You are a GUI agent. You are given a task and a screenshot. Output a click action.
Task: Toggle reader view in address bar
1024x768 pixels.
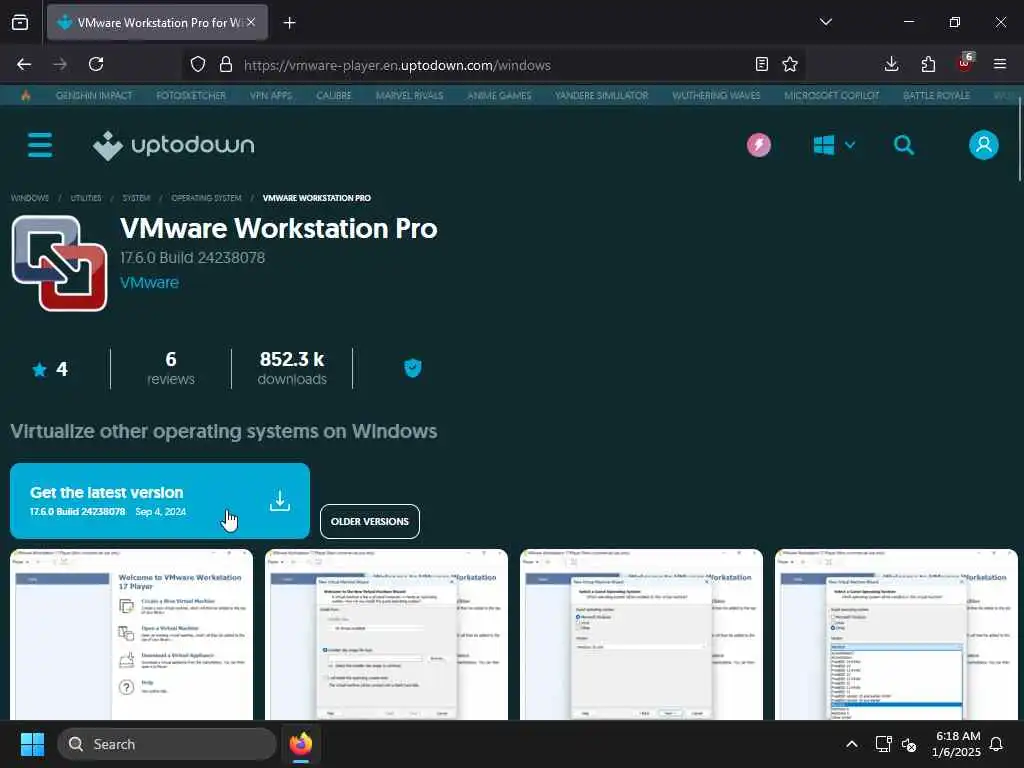[x=761, y=64]
